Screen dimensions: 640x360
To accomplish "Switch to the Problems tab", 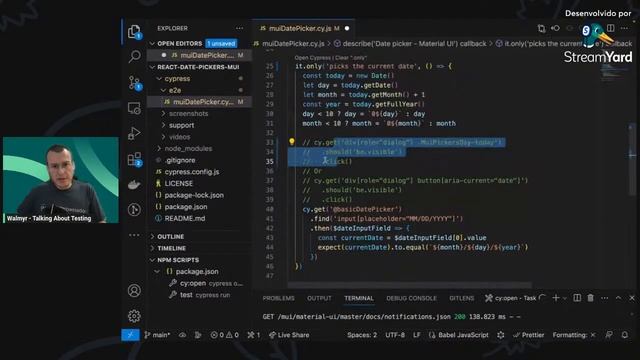I will tap(278, 298).
